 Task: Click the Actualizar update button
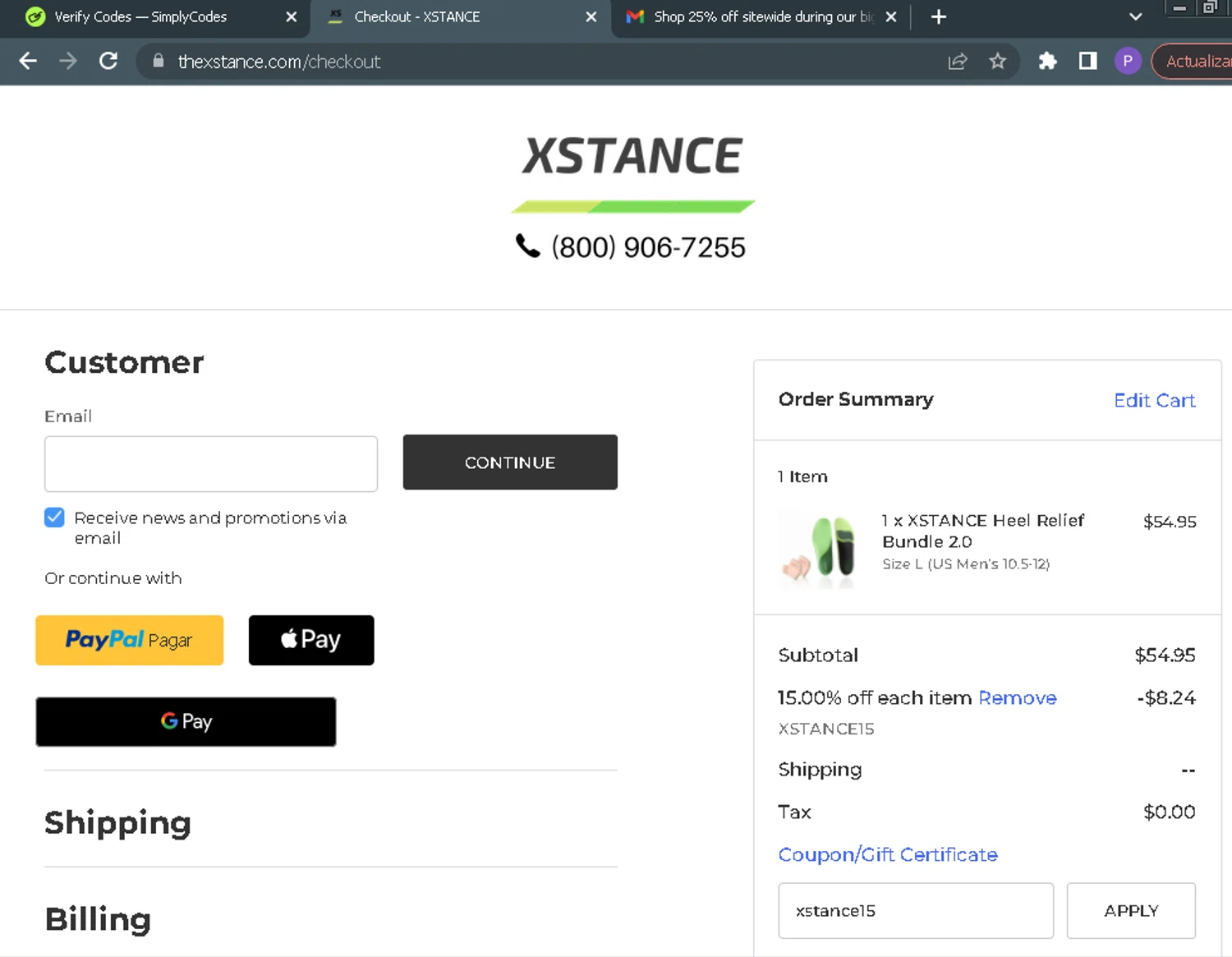[1193, 62]
